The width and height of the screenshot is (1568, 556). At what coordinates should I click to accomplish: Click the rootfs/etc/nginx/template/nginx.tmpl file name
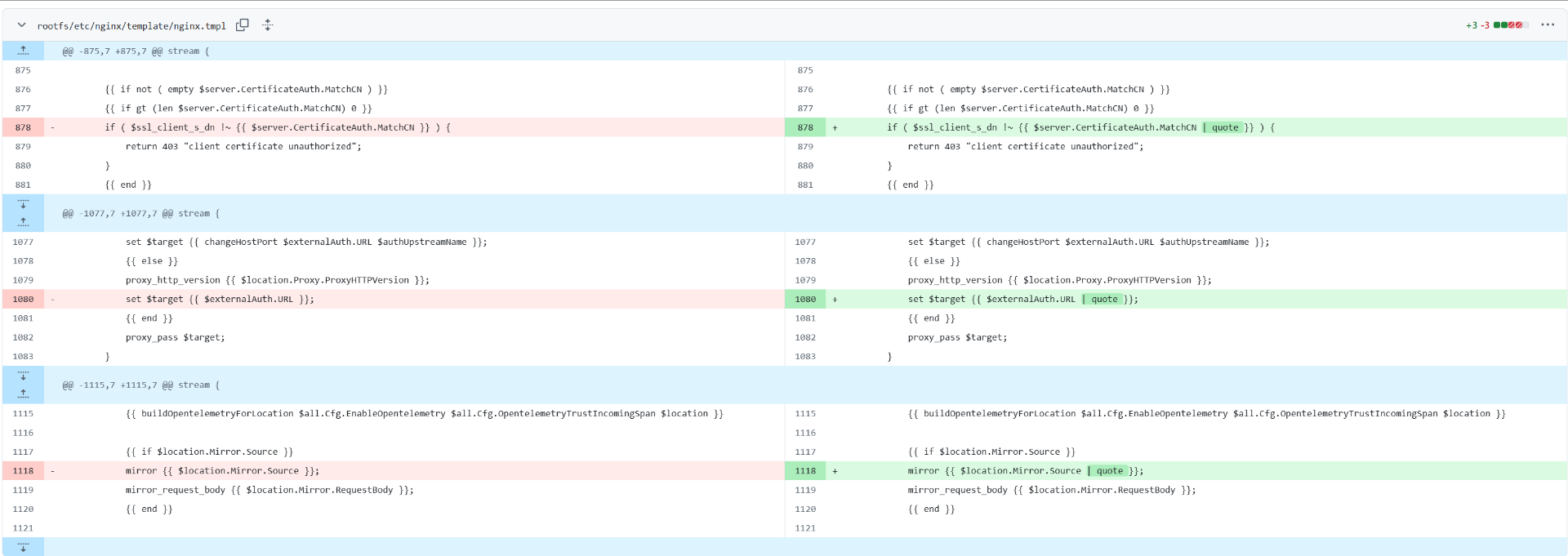(x=131, y=26)
